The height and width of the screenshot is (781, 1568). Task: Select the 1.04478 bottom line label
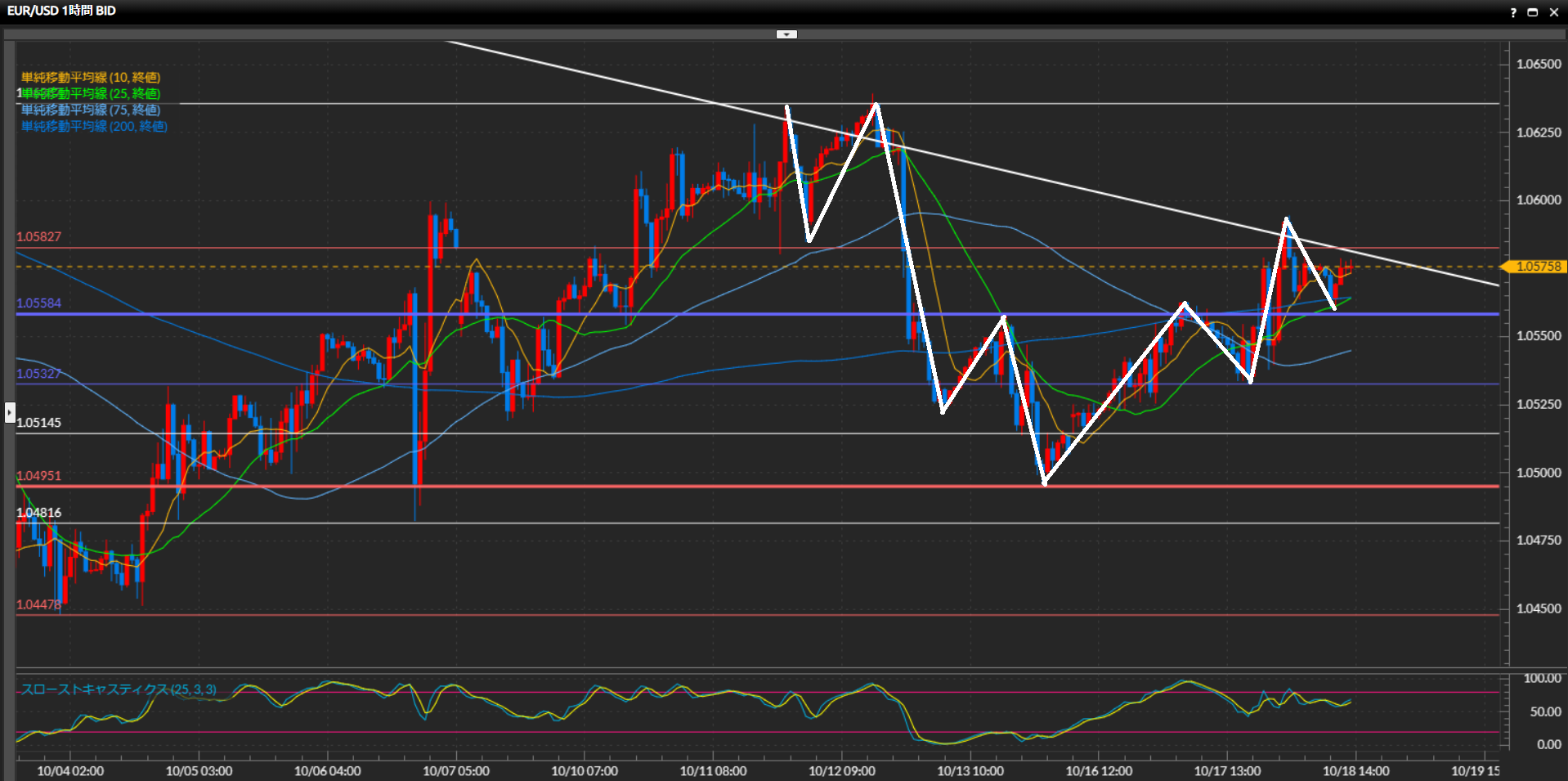coord(38,605)
